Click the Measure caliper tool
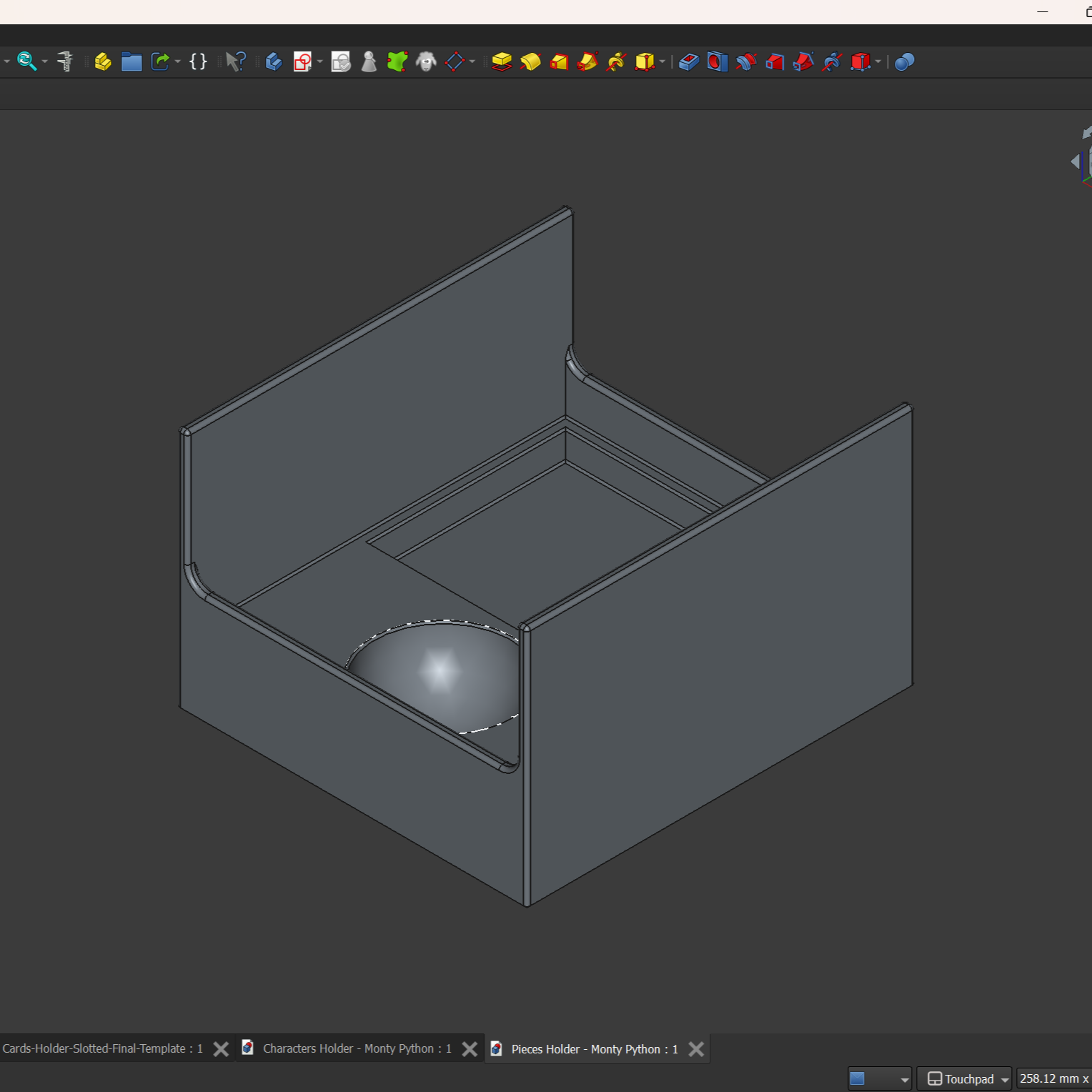The height and width of the screenshot is (1092, 1092). (65, 62)
